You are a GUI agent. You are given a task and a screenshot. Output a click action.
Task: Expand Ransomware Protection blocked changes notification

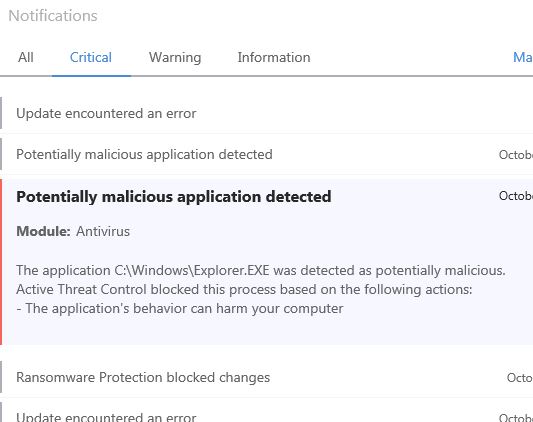coord(266,377)
